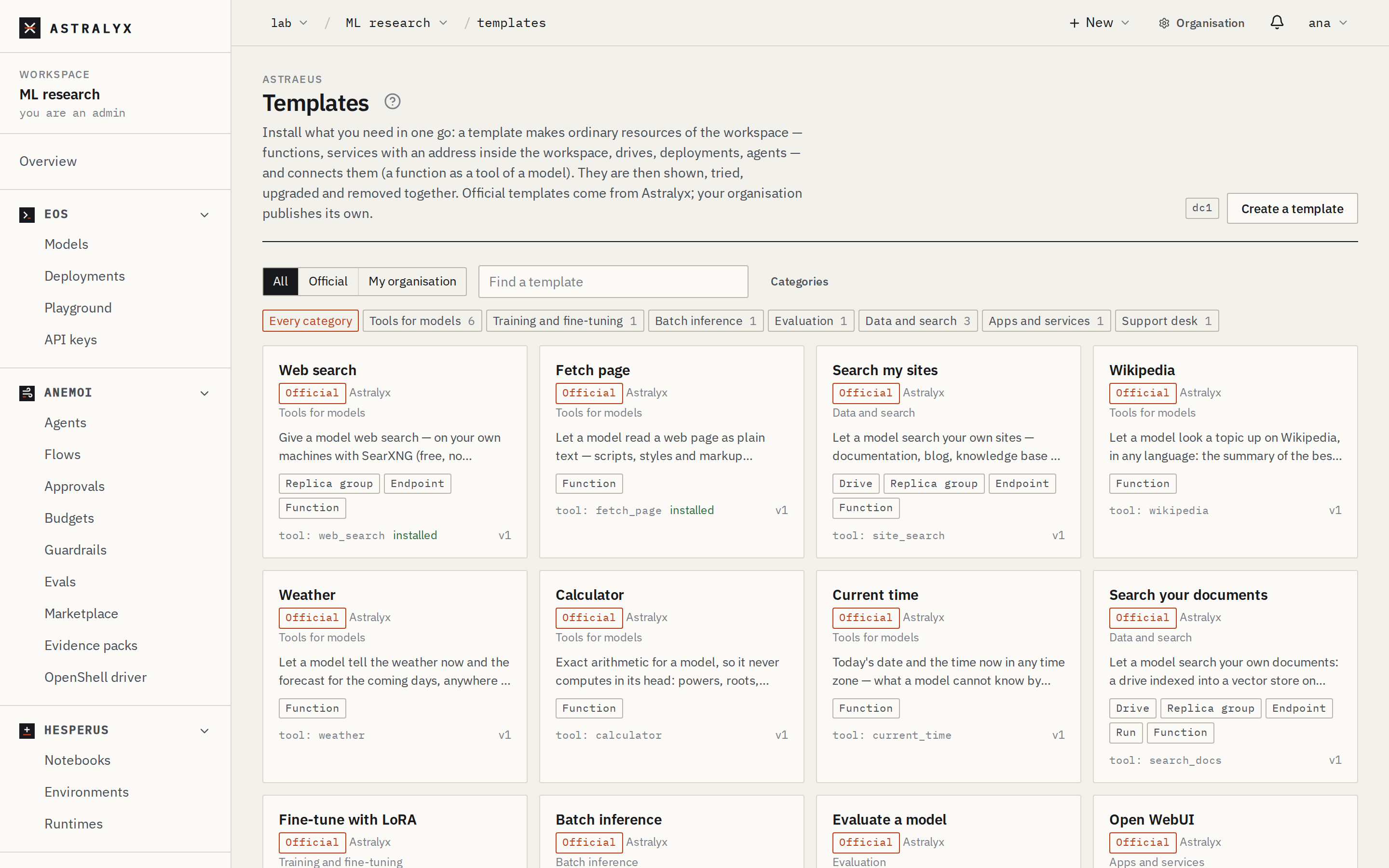Filter by Data and search category
The image size is (1389, 868).
(917, 321)
